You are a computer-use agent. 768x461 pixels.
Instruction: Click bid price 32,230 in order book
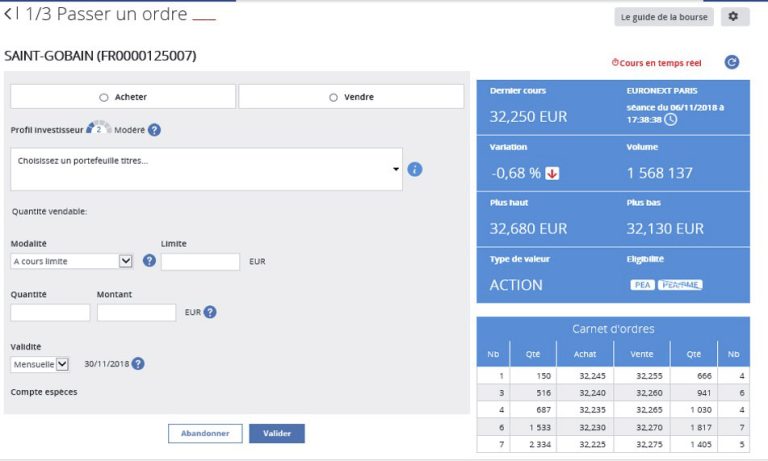[x=592, y=427]
